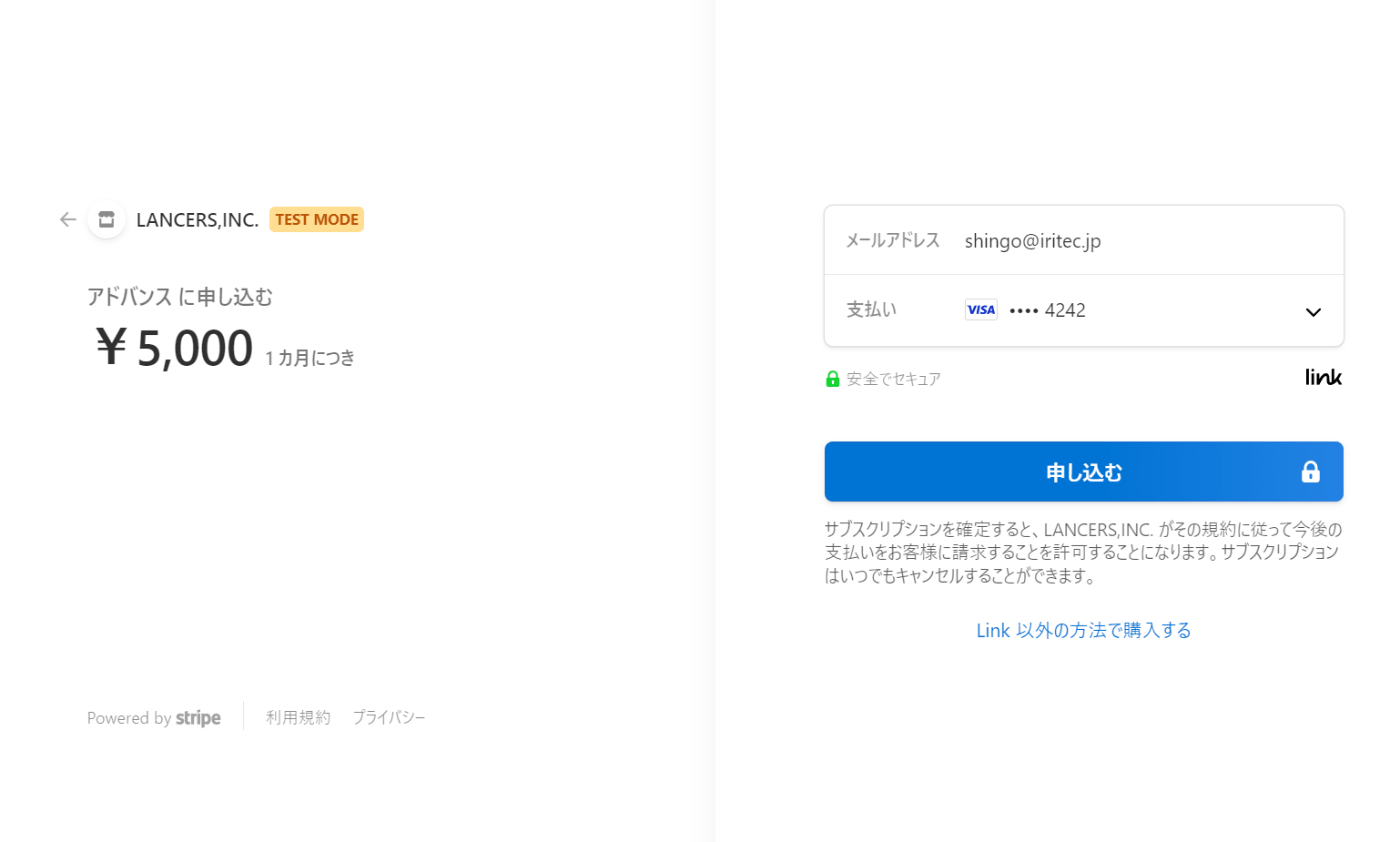
Task: Click the LANCERS,INC. merchant name
Action: pyautogui.click(x=197, y=220)
